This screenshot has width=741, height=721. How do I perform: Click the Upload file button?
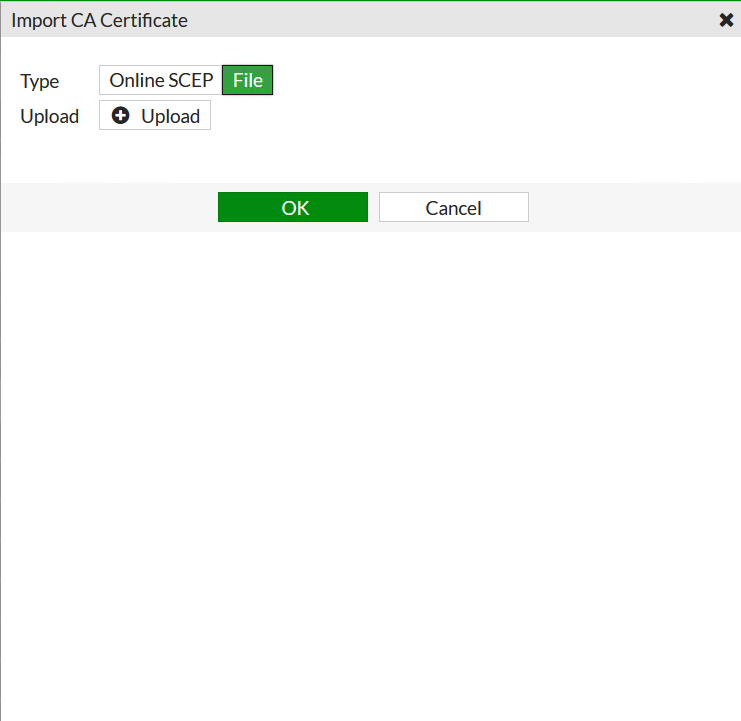point(155,116)
